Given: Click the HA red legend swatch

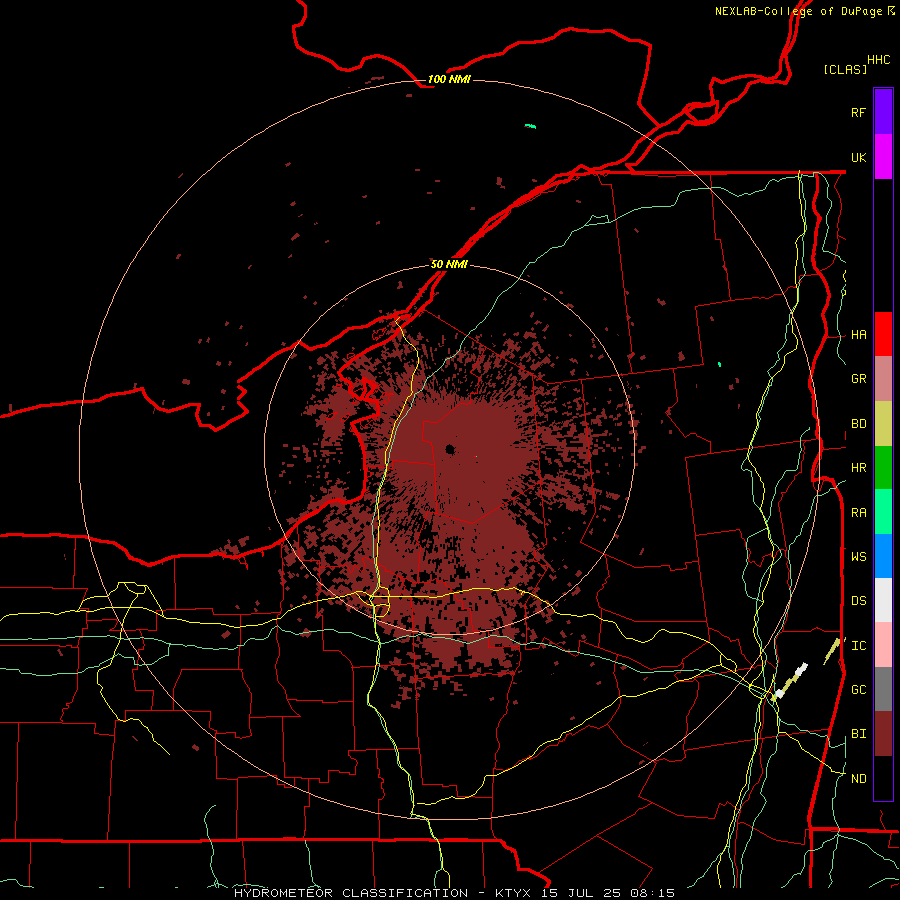Looking at the screenshot, I should (x=883, y=334).
